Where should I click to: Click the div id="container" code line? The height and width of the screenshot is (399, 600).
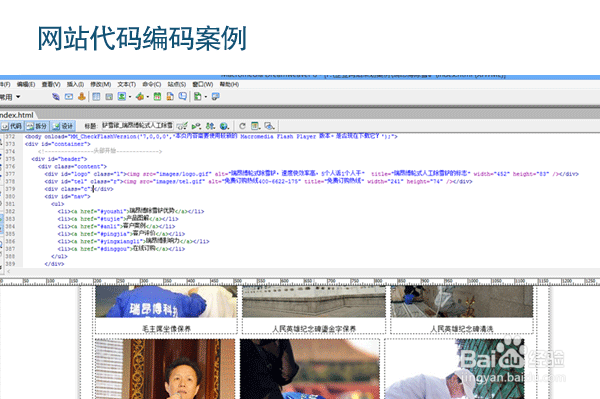click(57, 144)
